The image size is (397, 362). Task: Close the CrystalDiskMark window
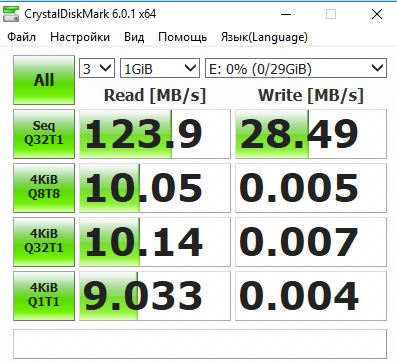pos(377,14)
